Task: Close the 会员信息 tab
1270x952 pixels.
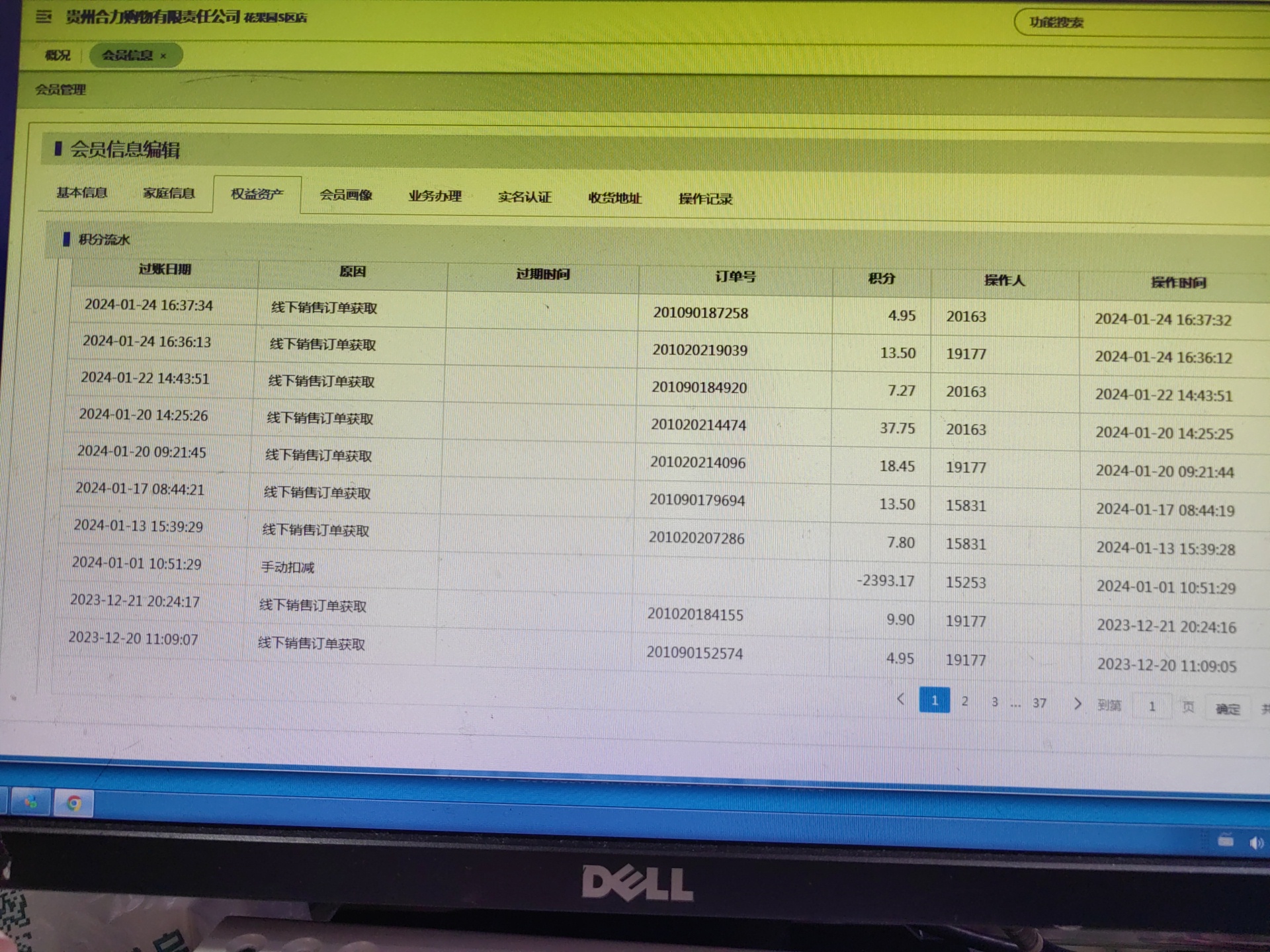Action: click(x=163, y=56)
